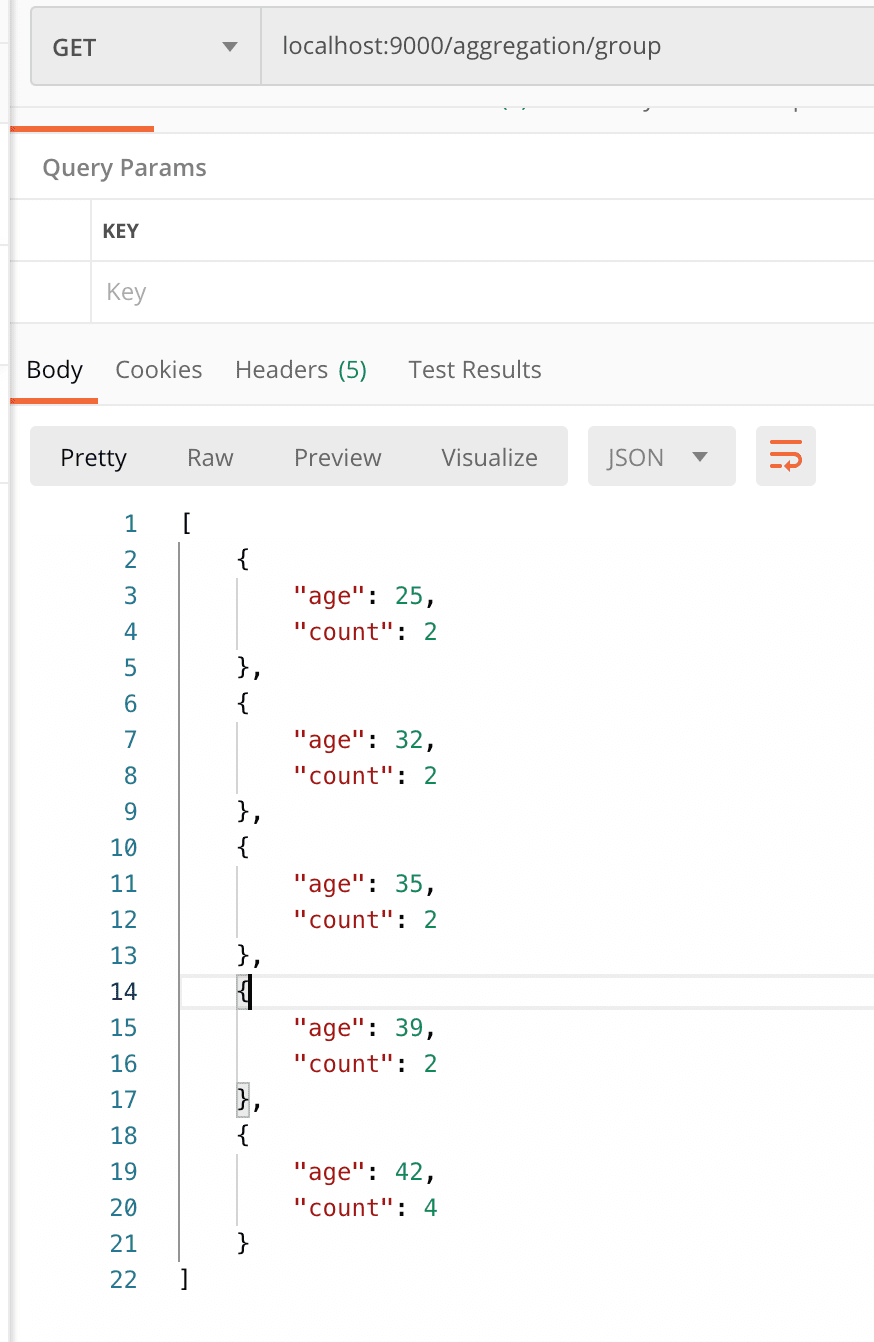Select the Pretty view button

[94, 457]
